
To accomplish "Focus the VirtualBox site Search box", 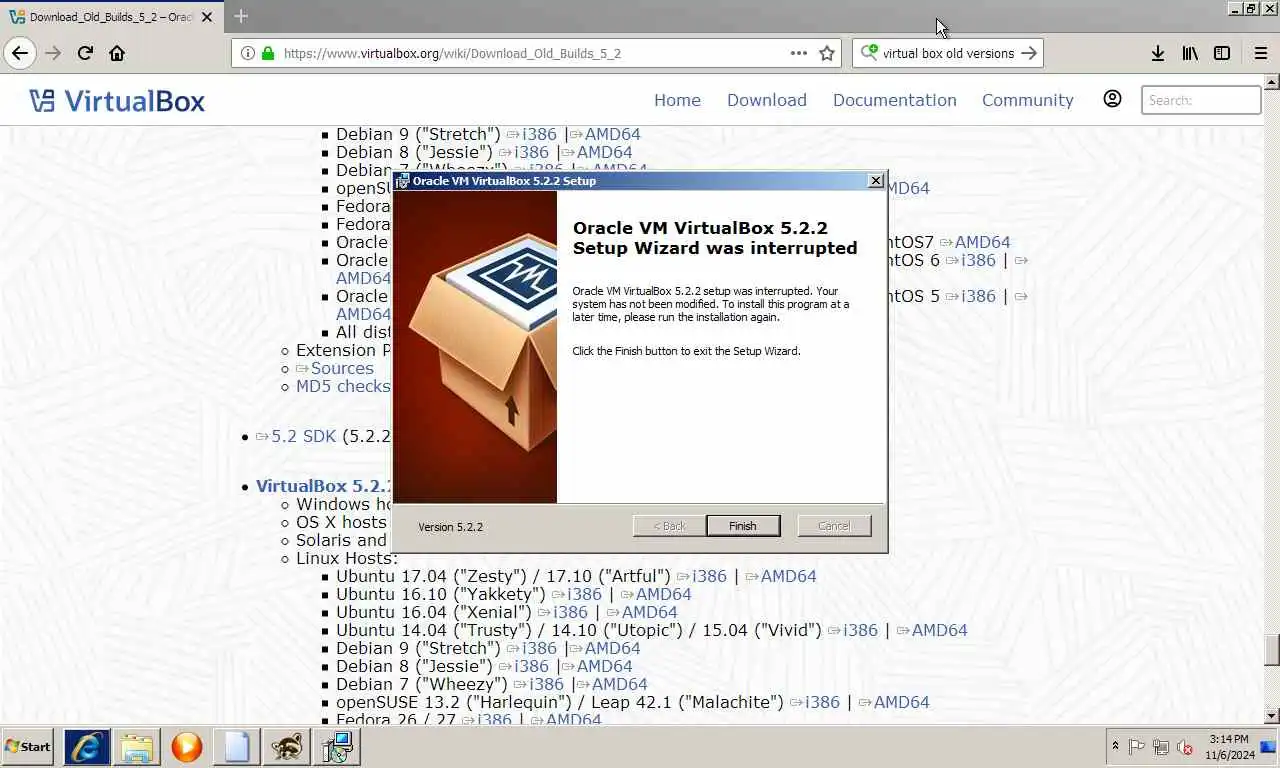I will (x=1201, y=100).
